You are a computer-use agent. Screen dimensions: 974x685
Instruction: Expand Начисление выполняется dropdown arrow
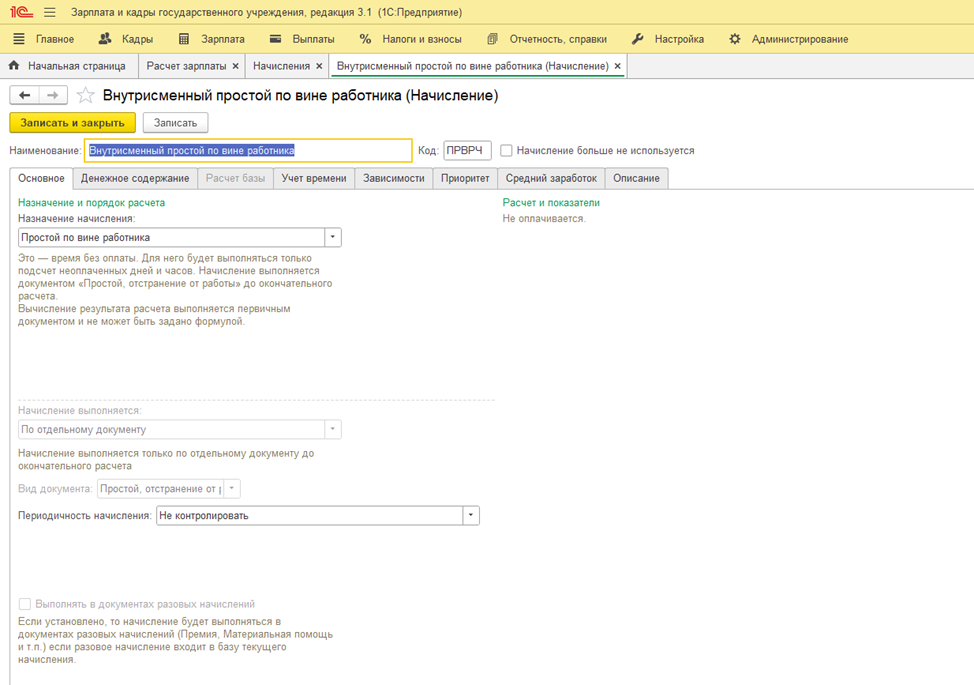point(333,429)
